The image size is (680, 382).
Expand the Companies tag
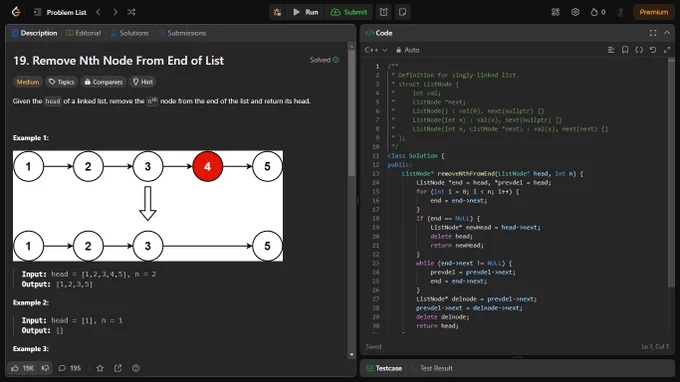[x=103, y=82]
